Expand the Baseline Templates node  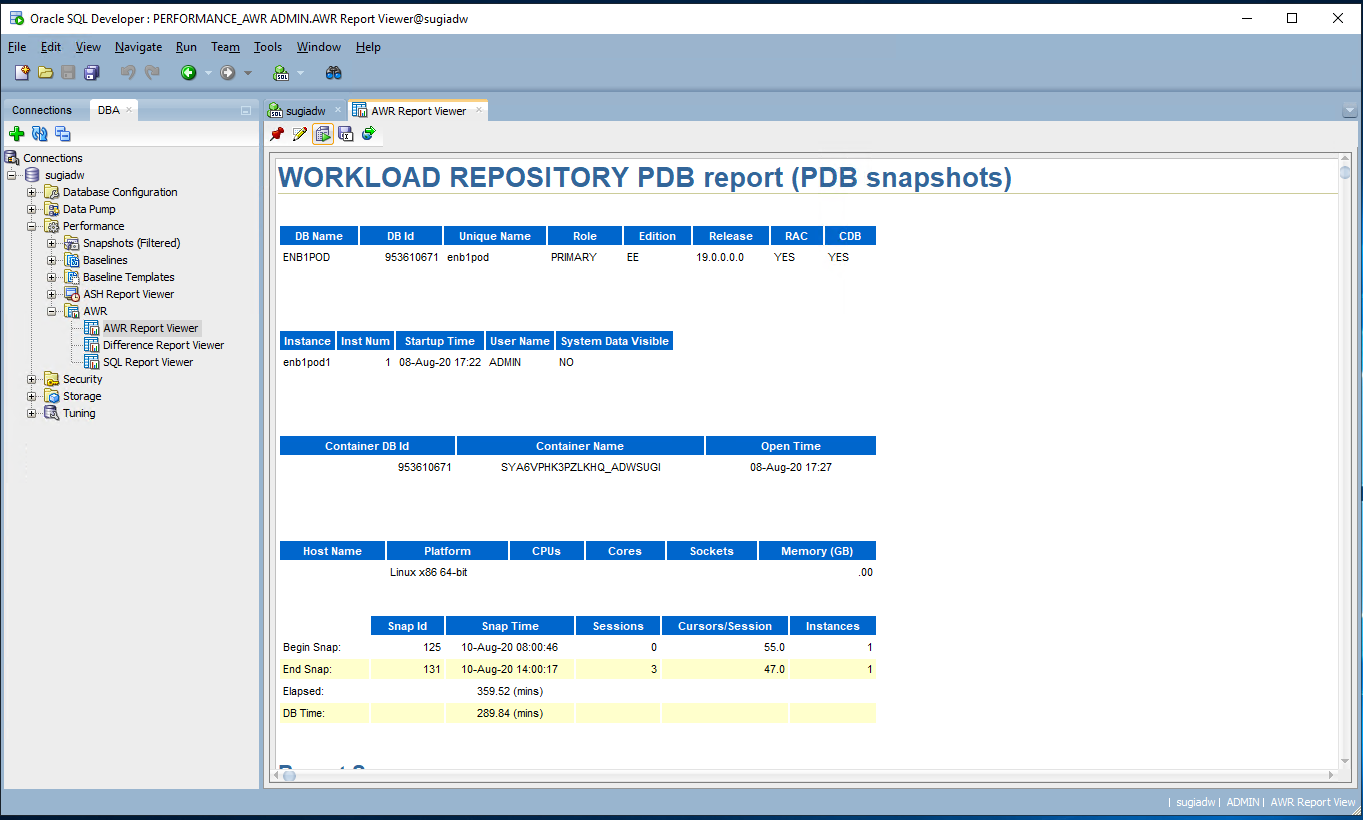[52, 277]
